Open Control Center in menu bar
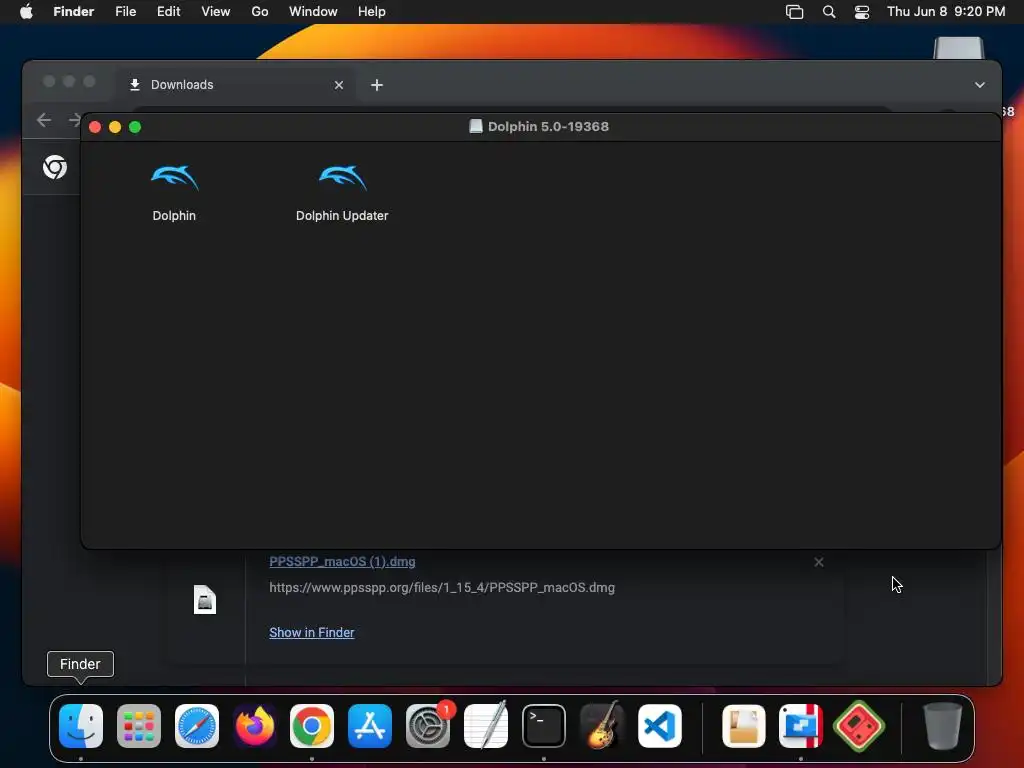 pyautogui.click(x=862, y=12)
